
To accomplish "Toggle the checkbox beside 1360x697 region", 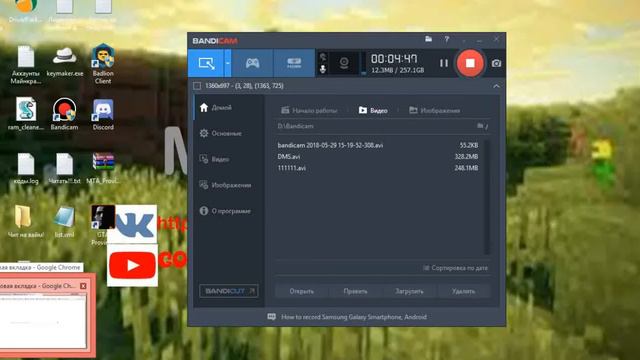I will pos(197,86).
